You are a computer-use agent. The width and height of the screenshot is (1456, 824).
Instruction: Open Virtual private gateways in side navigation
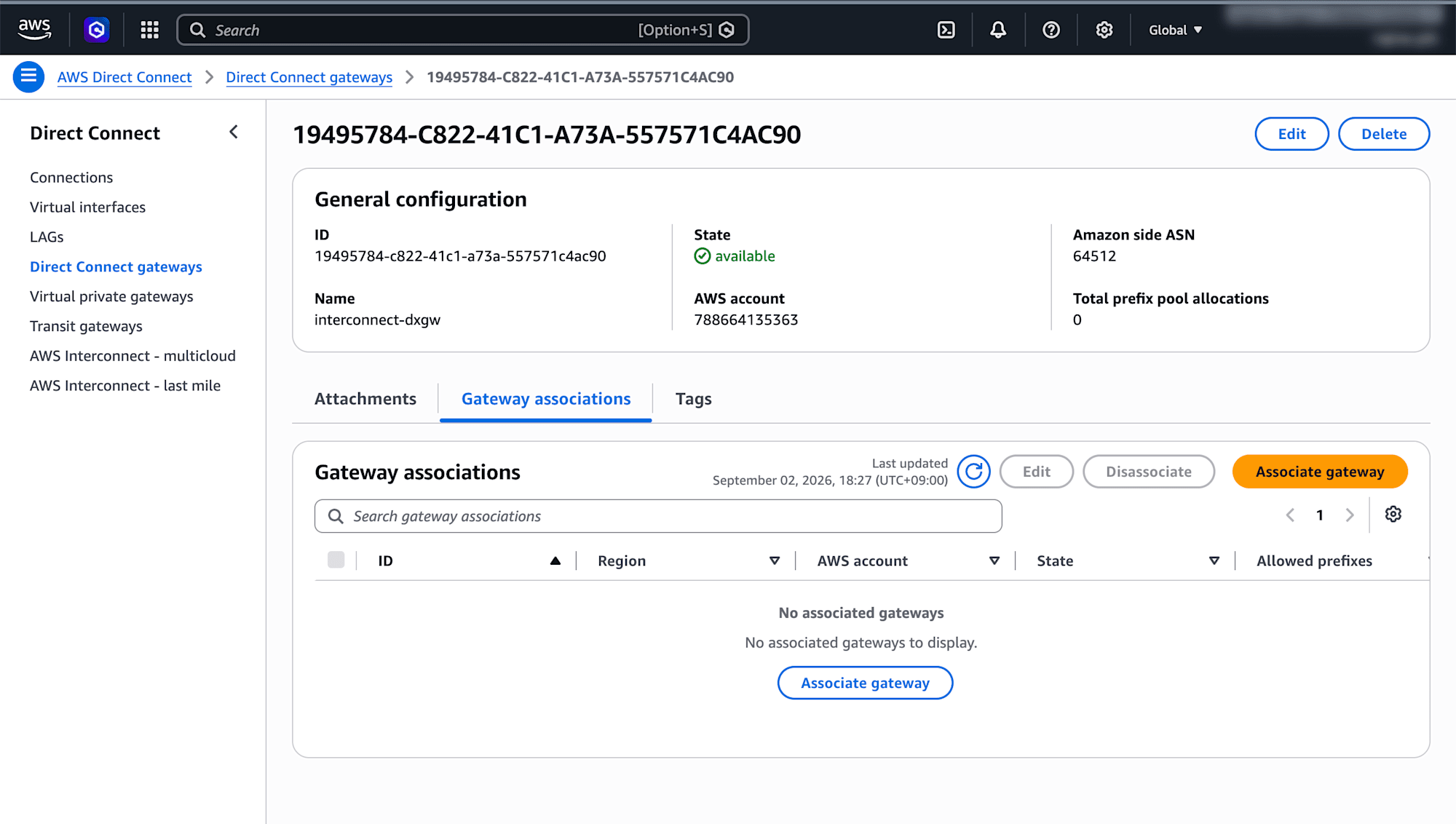111,297
